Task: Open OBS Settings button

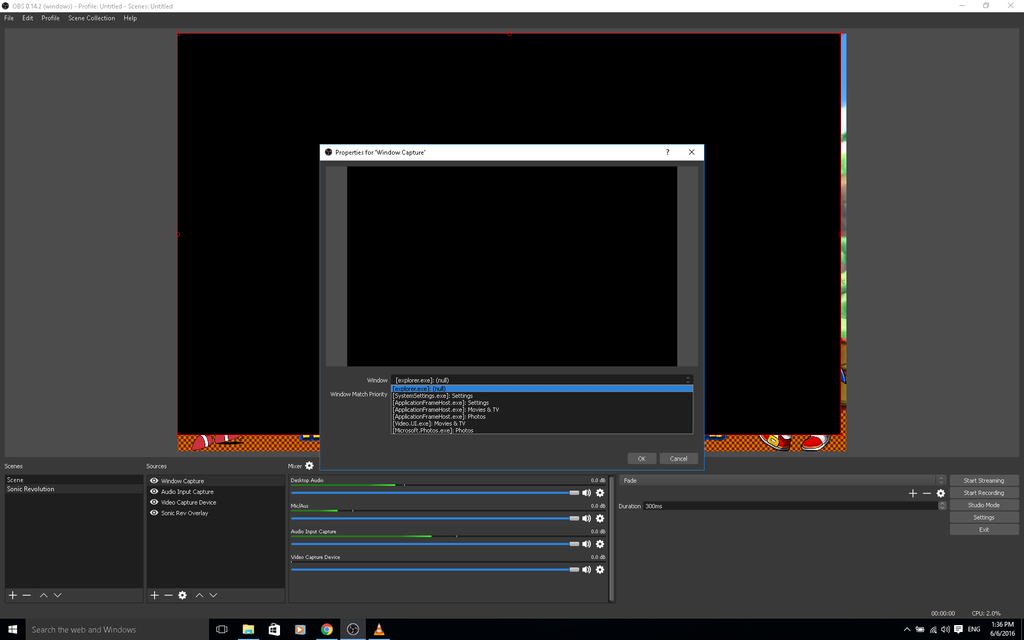Action: coord(984,517)
